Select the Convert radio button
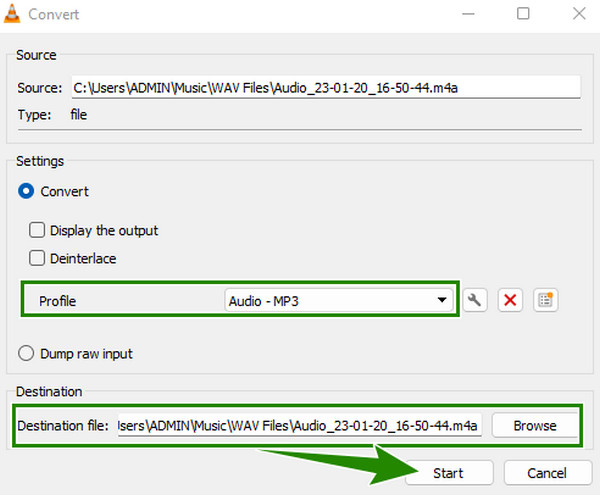Image resolution: width=600 pixels, height=495 pixels. 26,191
